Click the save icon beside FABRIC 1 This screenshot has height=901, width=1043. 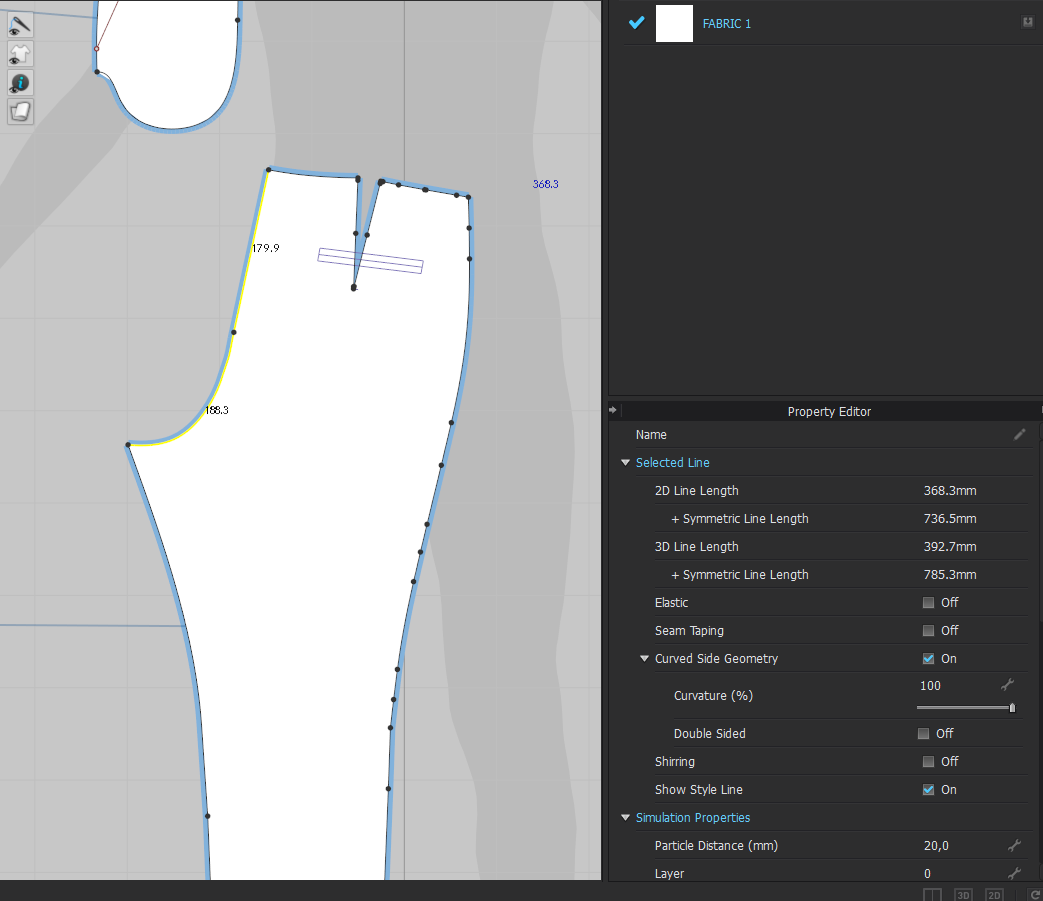click(1027, 22)
